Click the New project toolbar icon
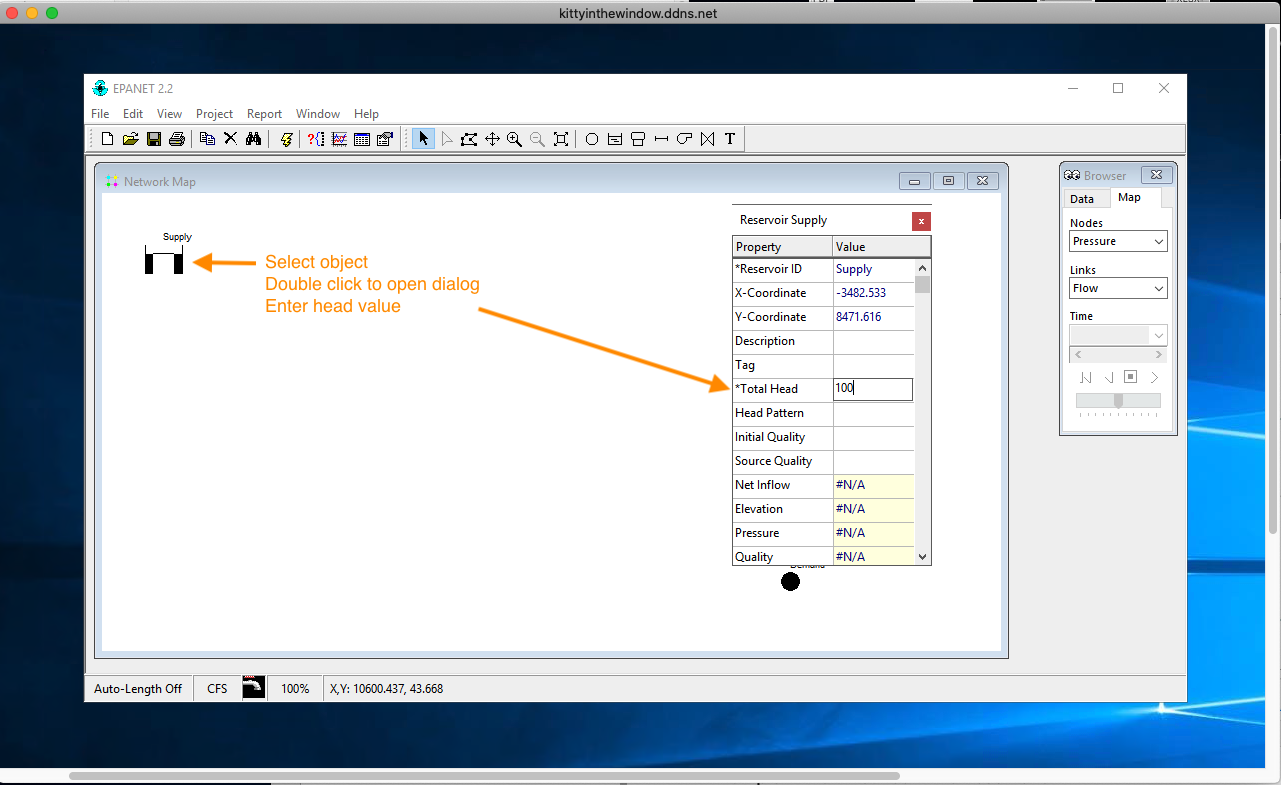The width and height of the screenshot is (1281, 785). 107,139
